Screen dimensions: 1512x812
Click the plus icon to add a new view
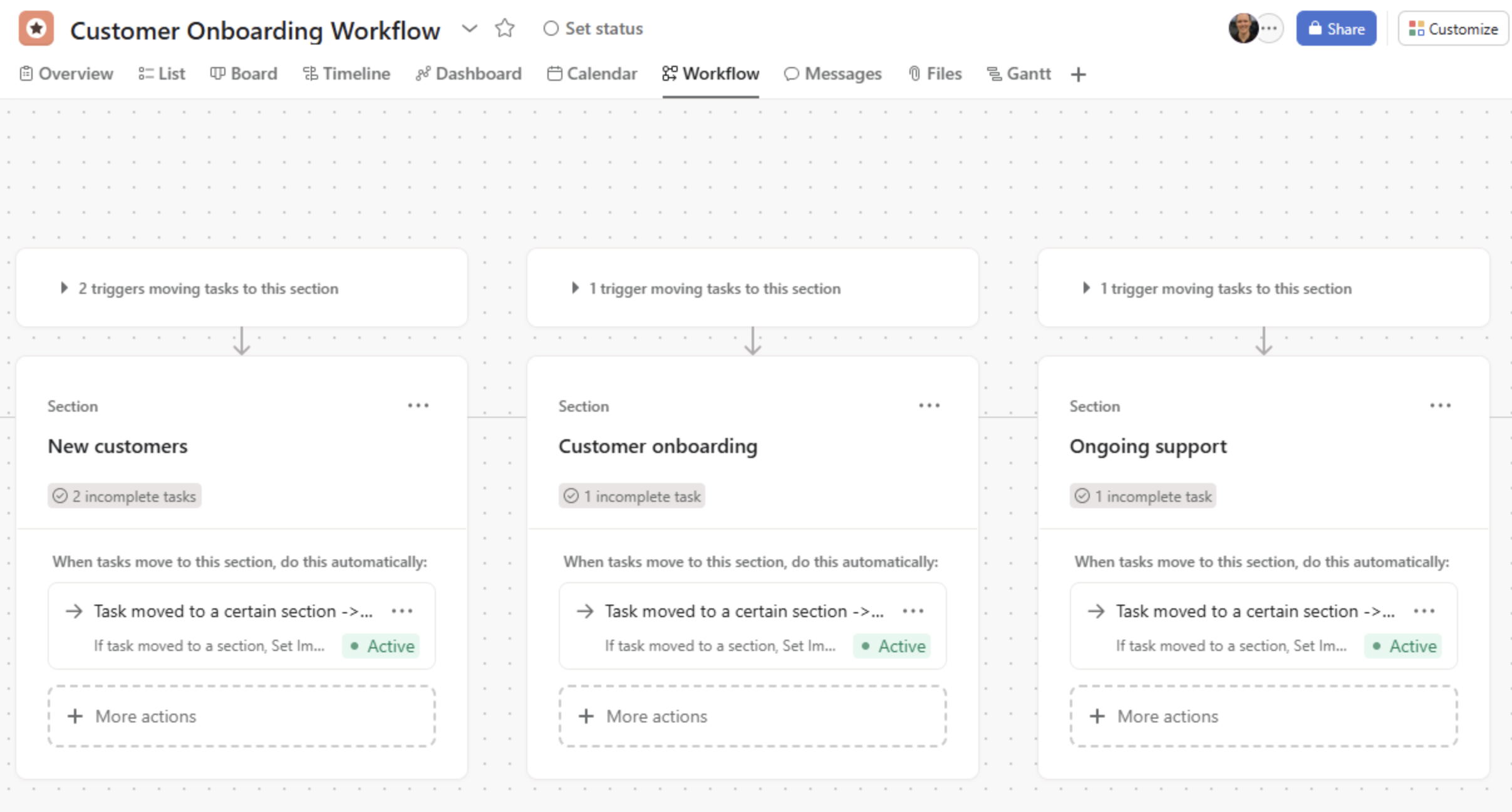point(1079,74)
